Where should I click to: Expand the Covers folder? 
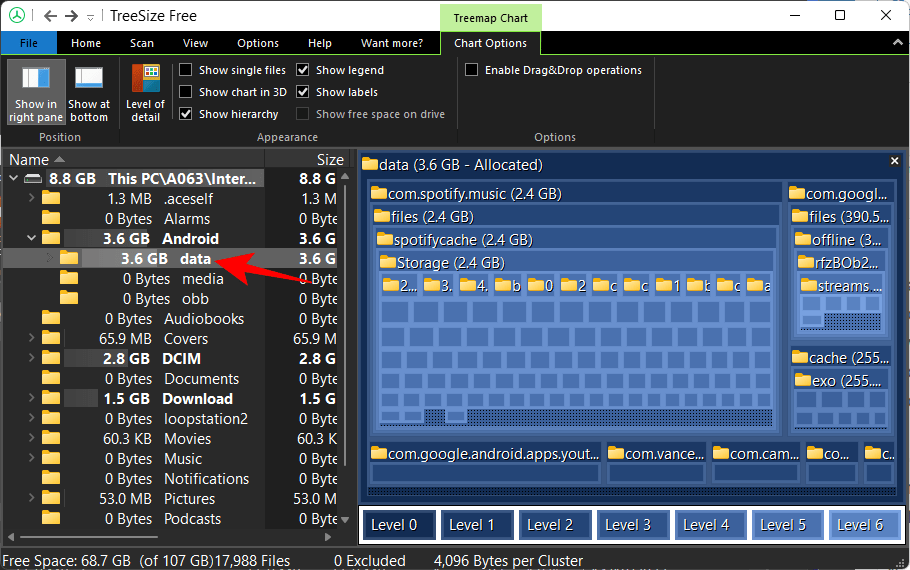pos(31,338)
